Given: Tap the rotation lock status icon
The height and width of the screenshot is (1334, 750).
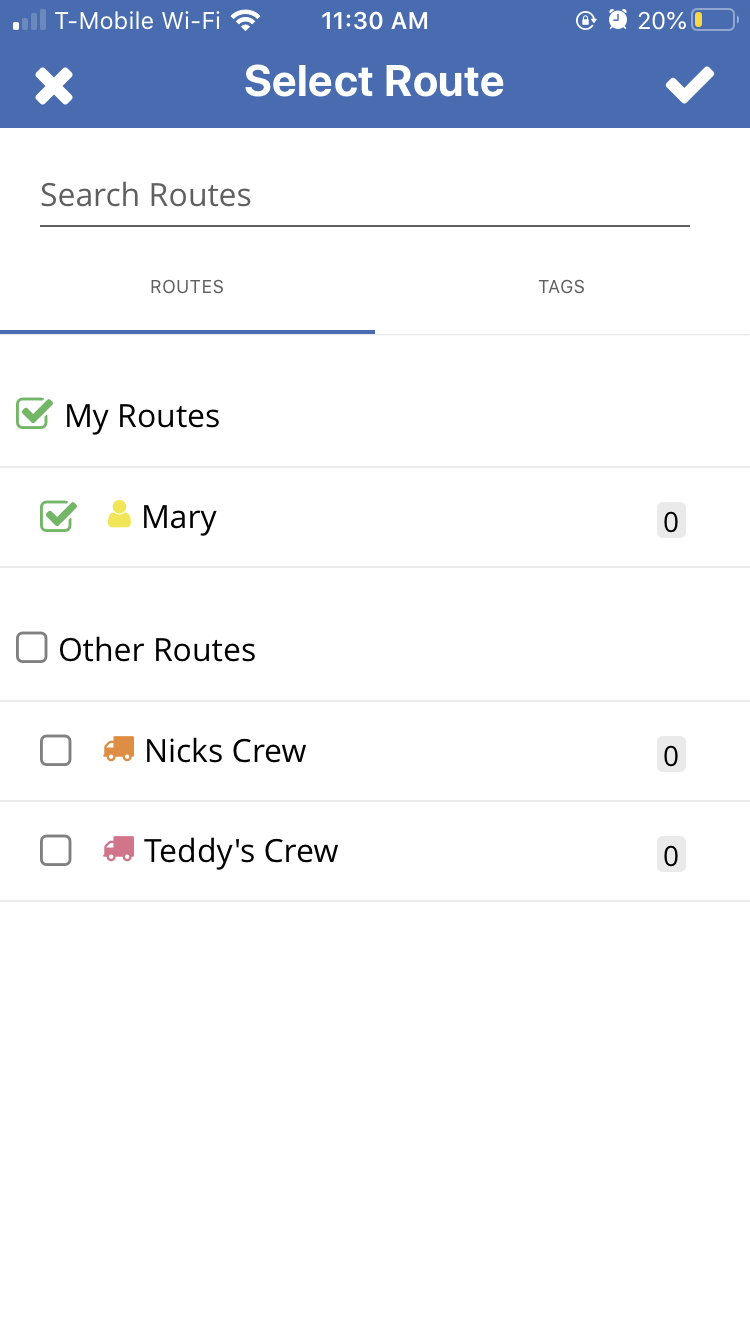Looking at the screenshot, I should [x=586, y=20].
